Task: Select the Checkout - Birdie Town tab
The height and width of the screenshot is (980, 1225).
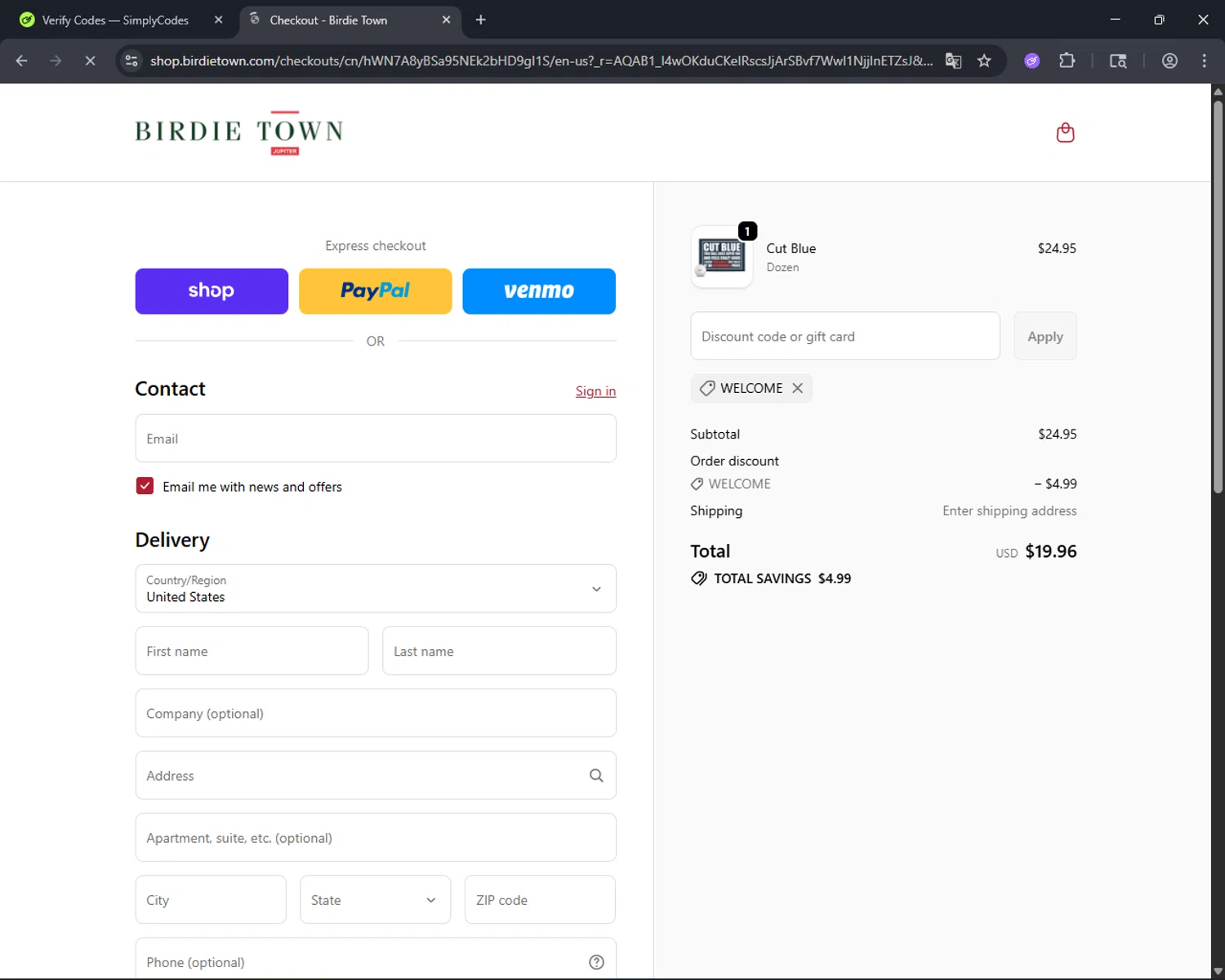Action: (351, 20)
